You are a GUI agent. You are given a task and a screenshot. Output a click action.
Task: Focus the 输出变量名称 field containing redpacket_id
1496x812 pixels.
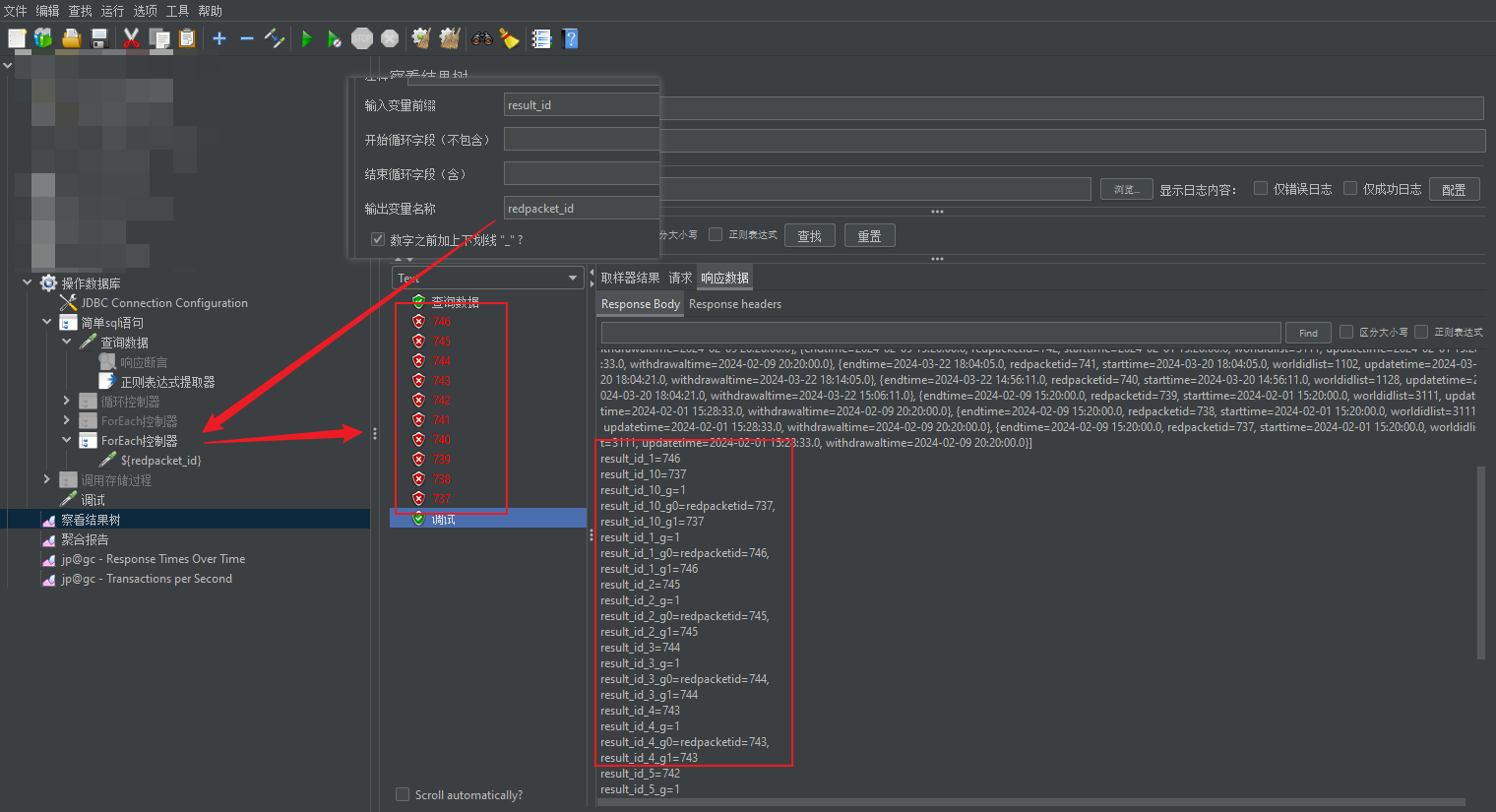click(582, 209)
